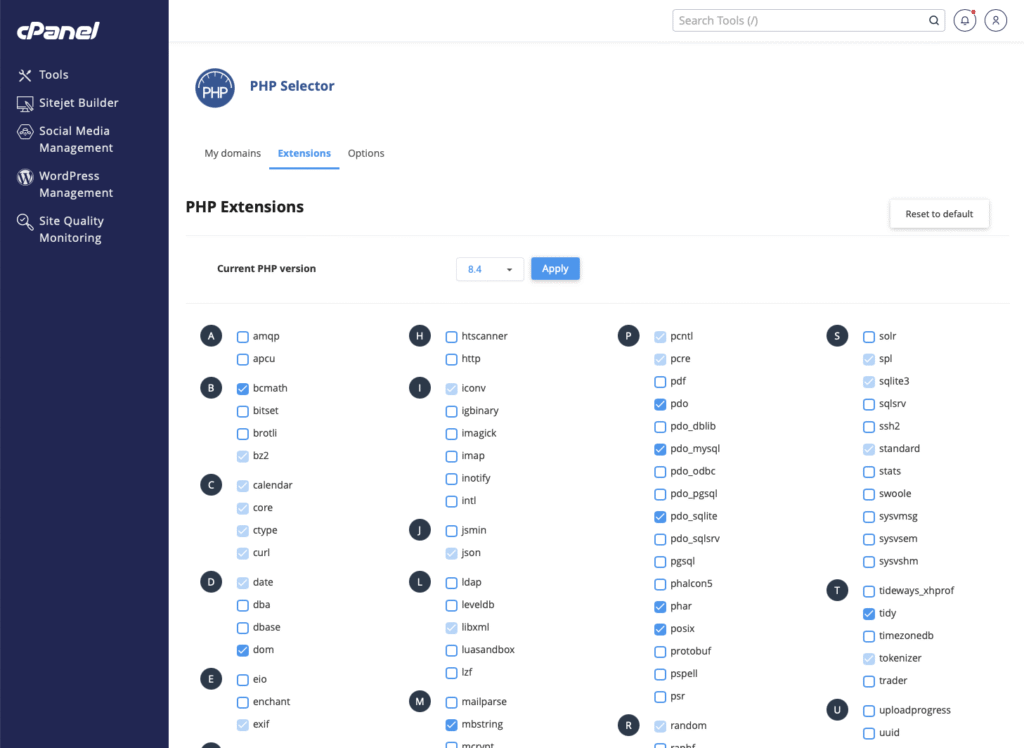The width and height of the screenshot is (1024, 748).
Task: Open the Options tab
Action: point(366,154)
